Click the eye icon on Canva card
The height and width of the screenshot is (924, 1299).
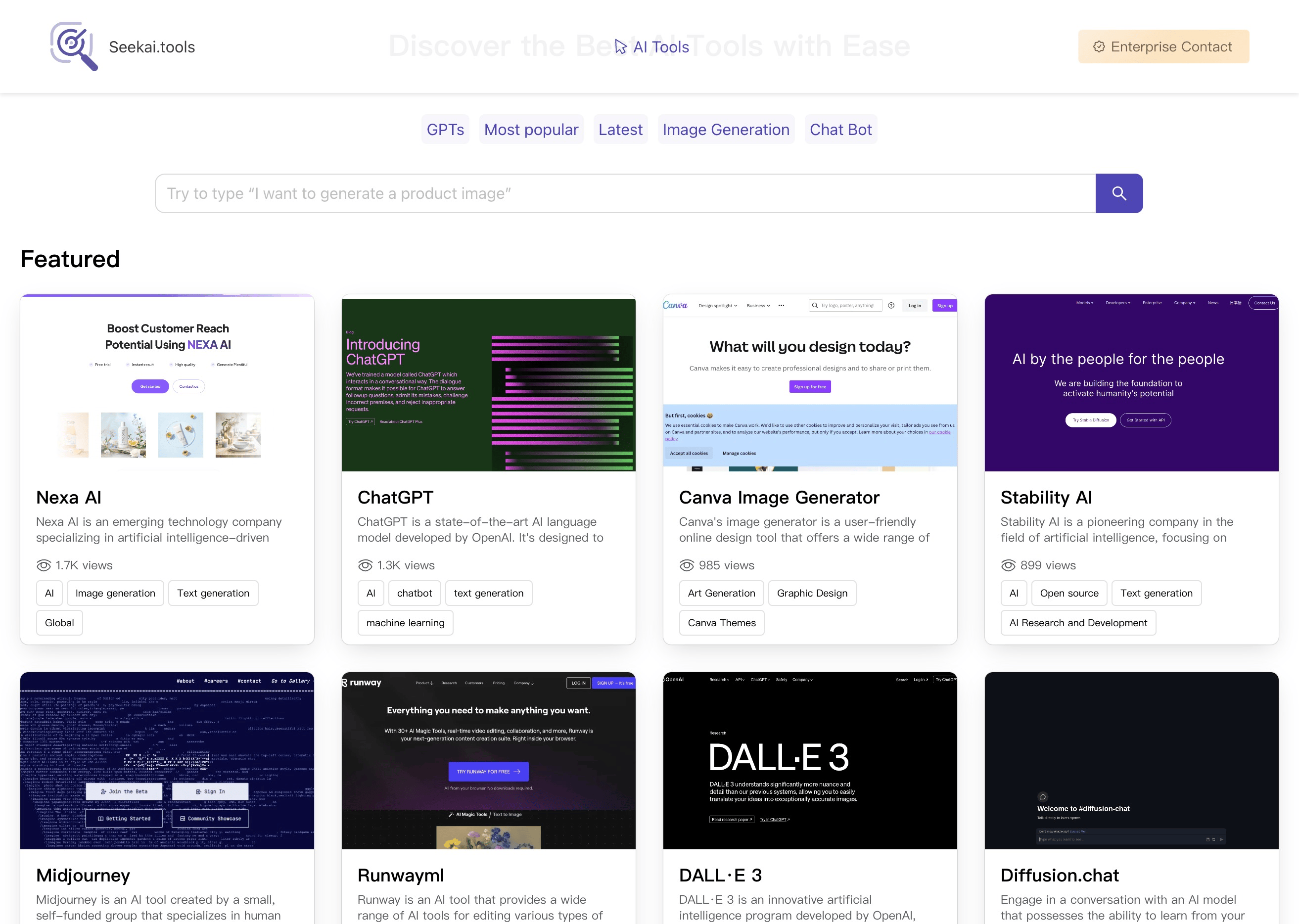tap(687, 565)
